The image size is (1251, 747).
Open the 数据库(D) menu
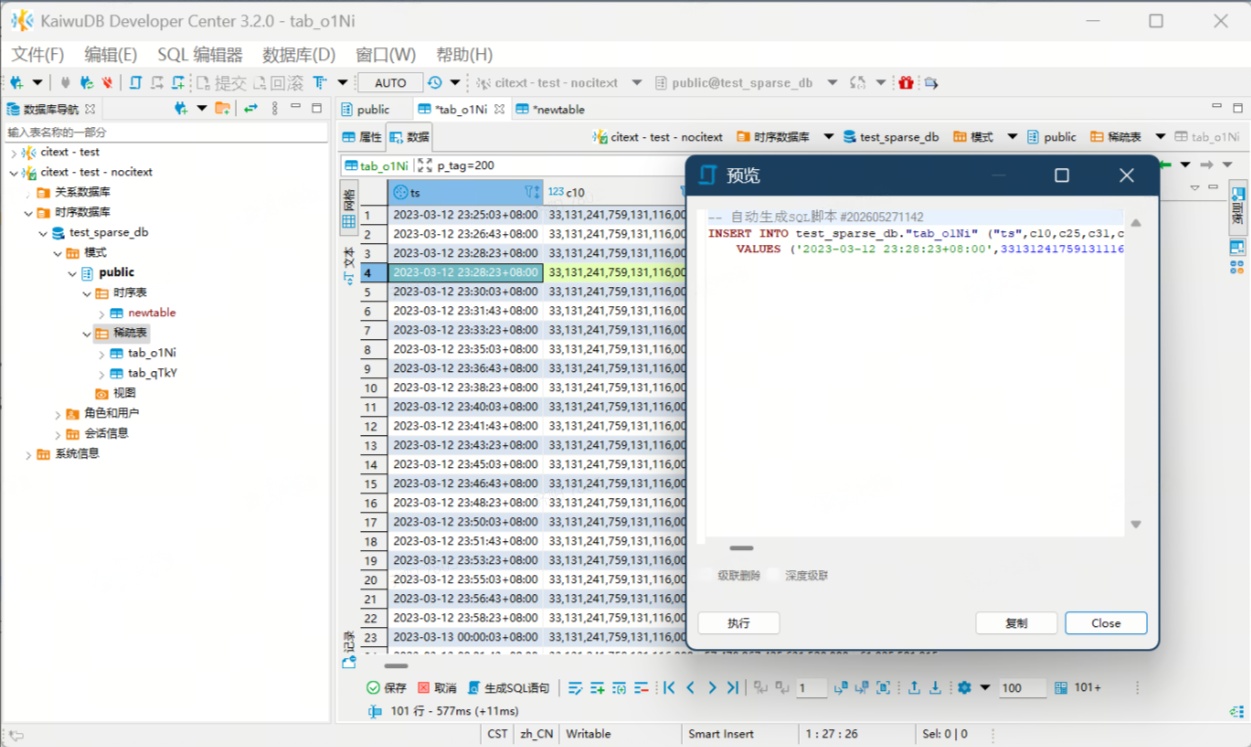(x=299, y=54)
